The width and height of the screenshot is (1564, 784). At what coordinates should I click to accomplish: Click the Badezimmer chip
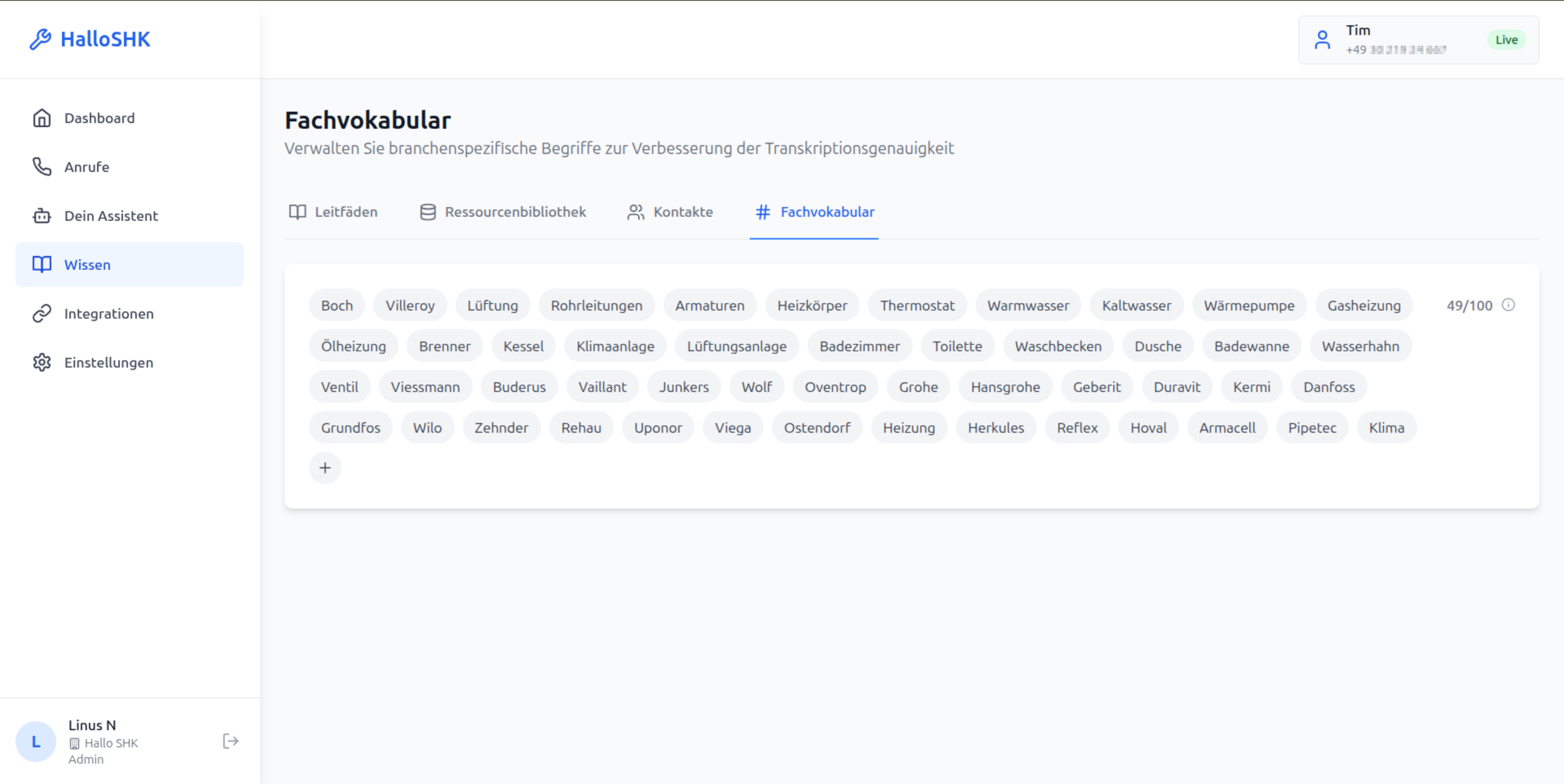860,346
